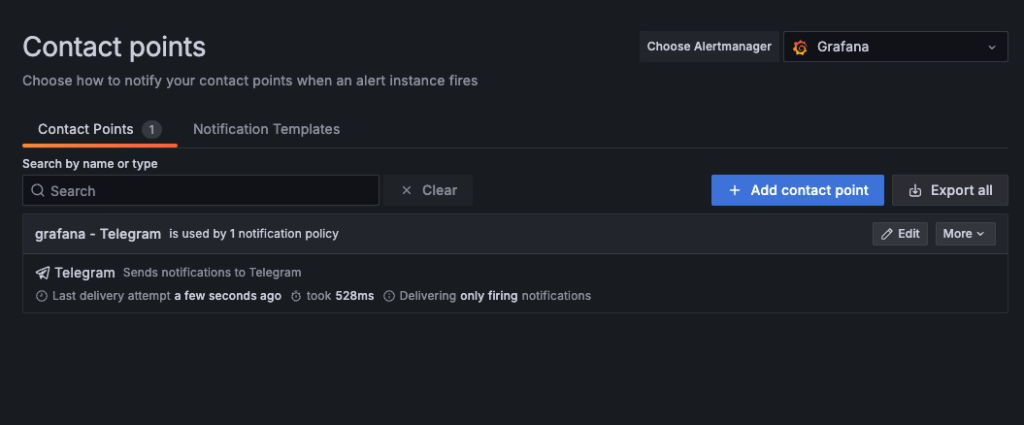Open the Grafana Alertmanager dropdown
1024x425 pixels.
[x=895, y=47]
